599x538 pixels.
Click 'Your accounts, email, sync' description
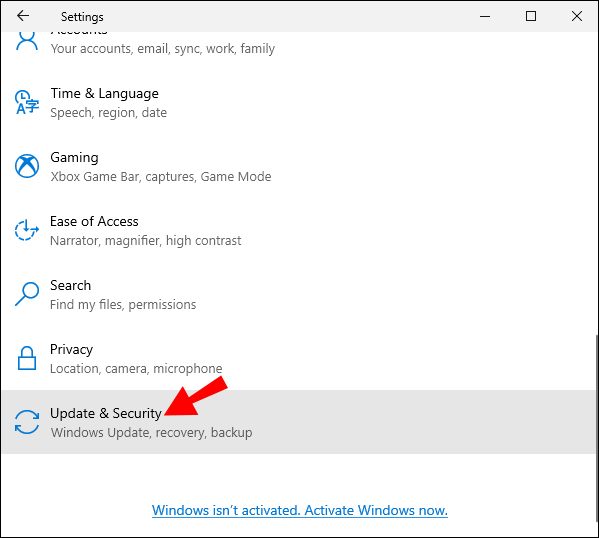click(163, 49)
